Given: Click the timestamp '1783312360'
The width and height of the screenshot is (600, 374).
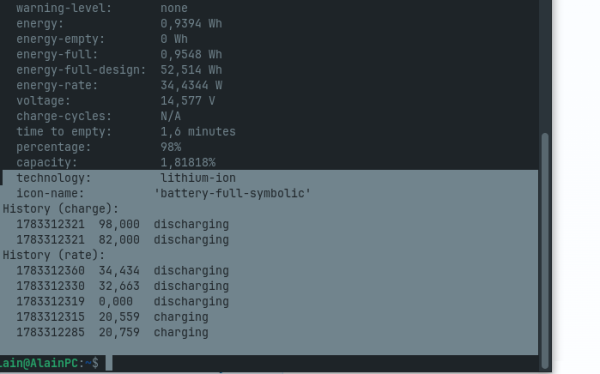Looking at the screenshot, I should point(50,271).
